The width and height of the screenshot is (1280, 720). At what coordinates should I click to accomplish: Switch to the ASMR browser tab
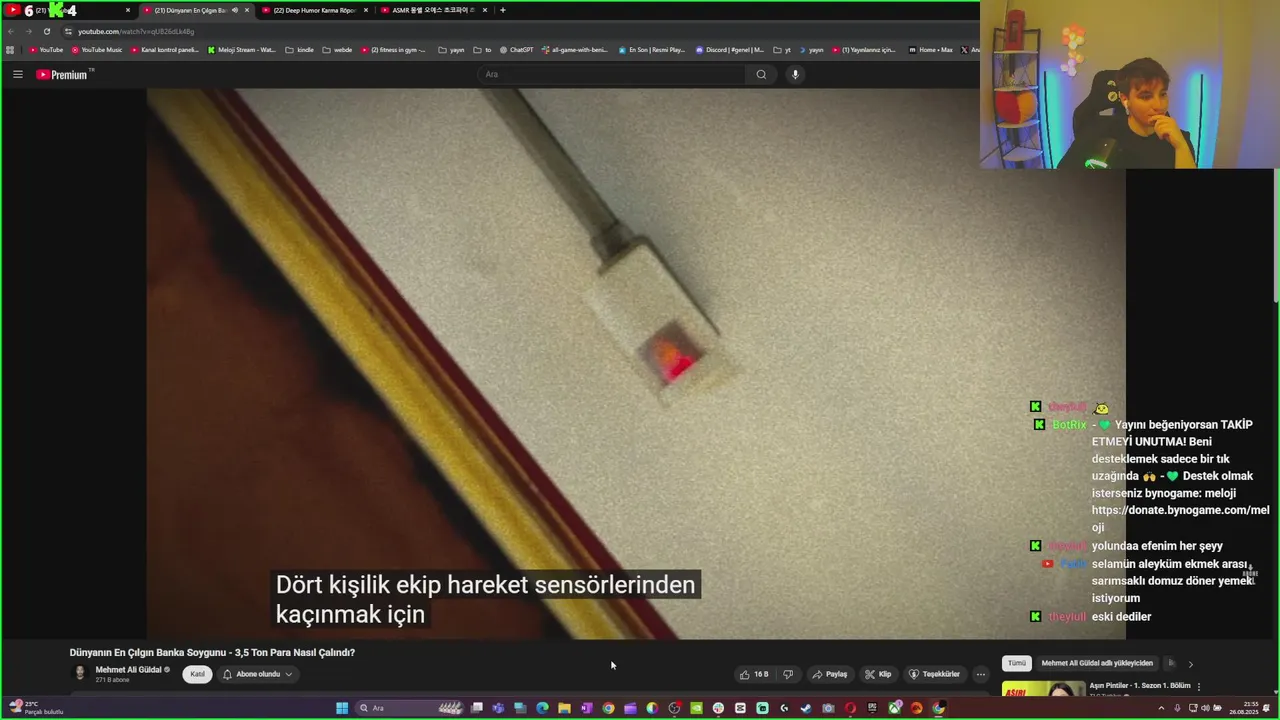(x=434, y=10)
